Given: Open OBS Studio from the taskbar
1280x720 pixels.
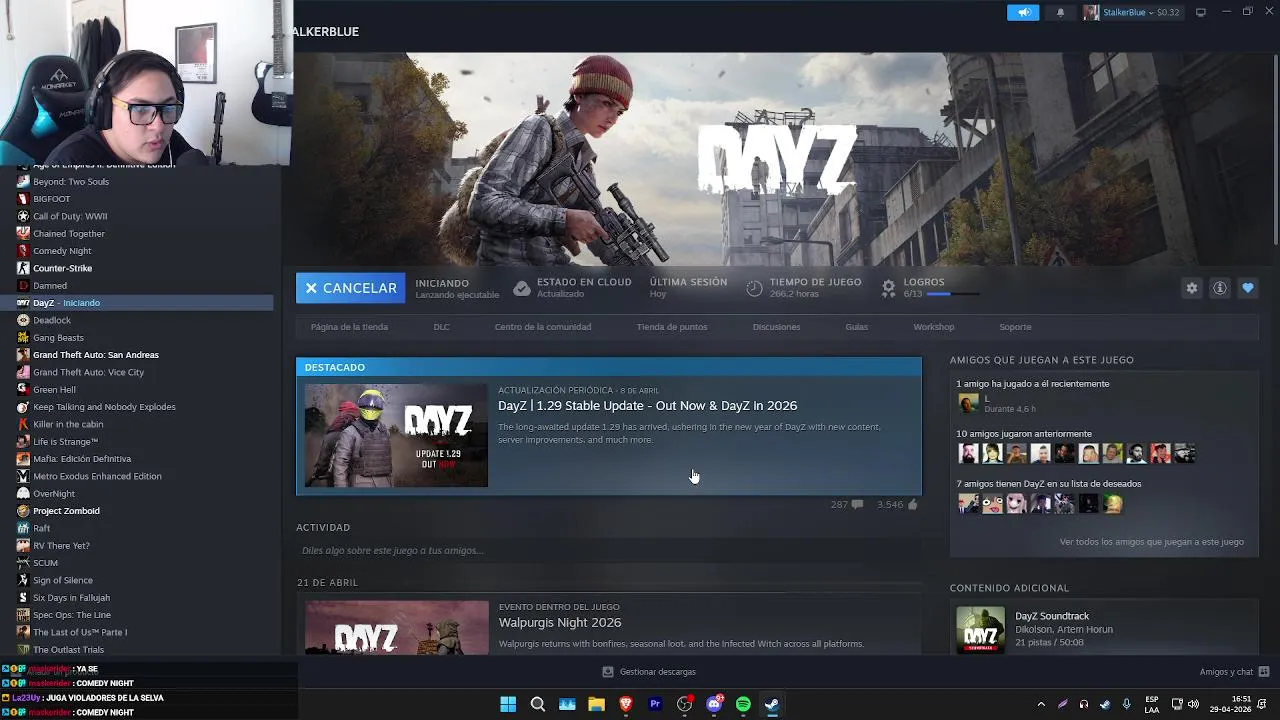Looking at the screenshot, I should pos(685,704).
